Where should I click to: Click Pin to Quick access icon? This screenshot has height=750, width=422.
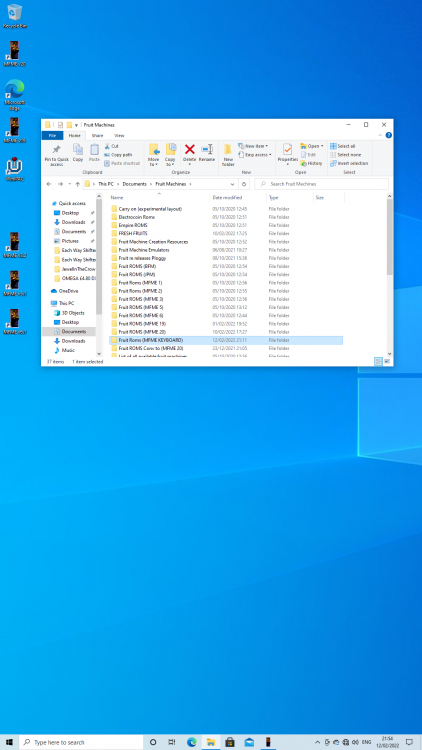56,155
